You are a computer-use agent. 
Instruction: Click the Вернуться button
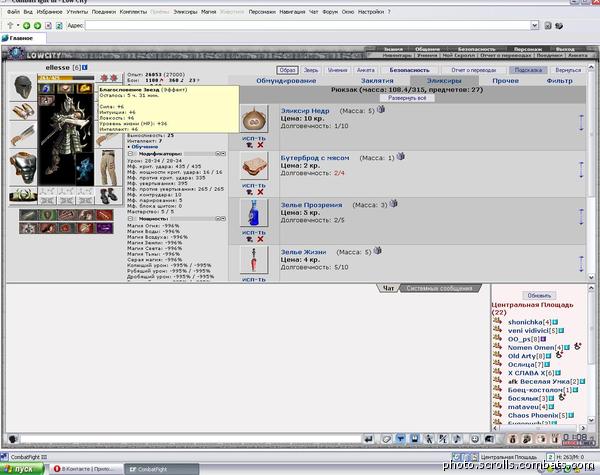coord(568,70)
